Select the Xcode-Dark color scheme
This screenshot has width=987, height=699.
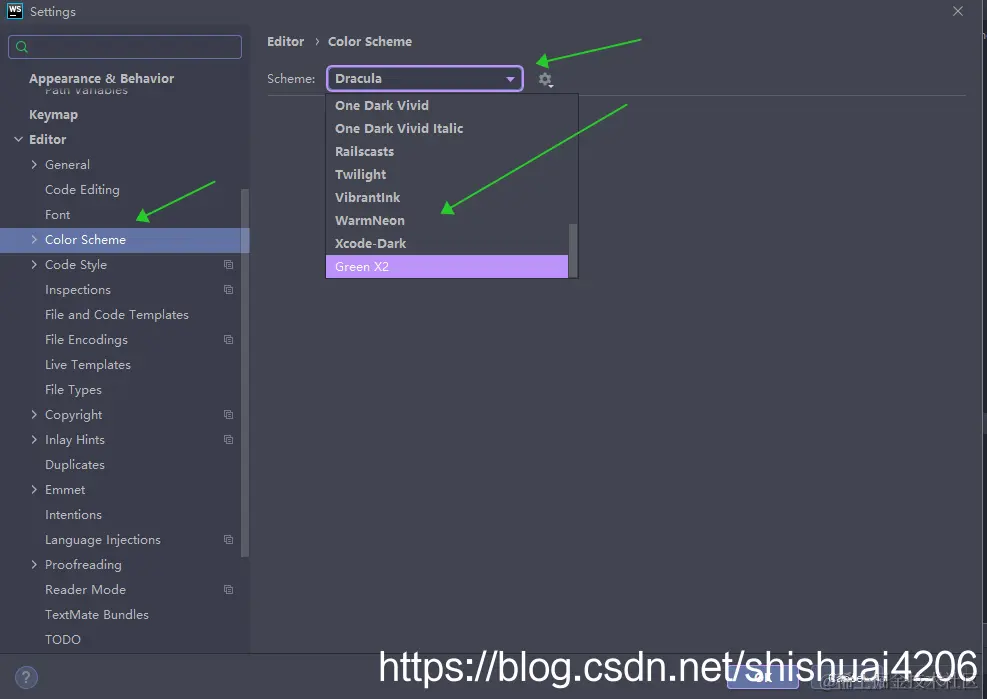[x=447, y=244]
